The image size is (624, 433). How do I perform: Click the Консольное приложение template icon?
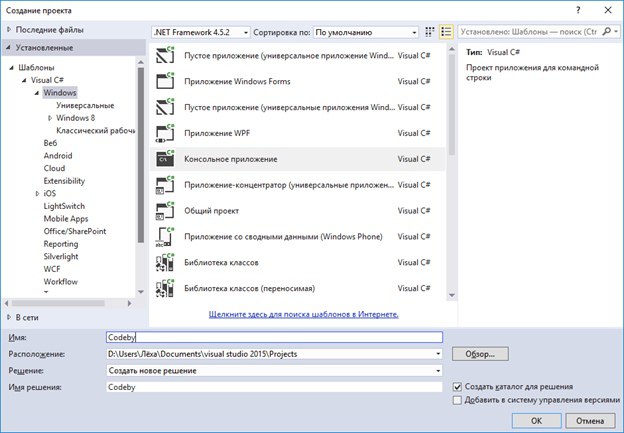tap(165, 159)
